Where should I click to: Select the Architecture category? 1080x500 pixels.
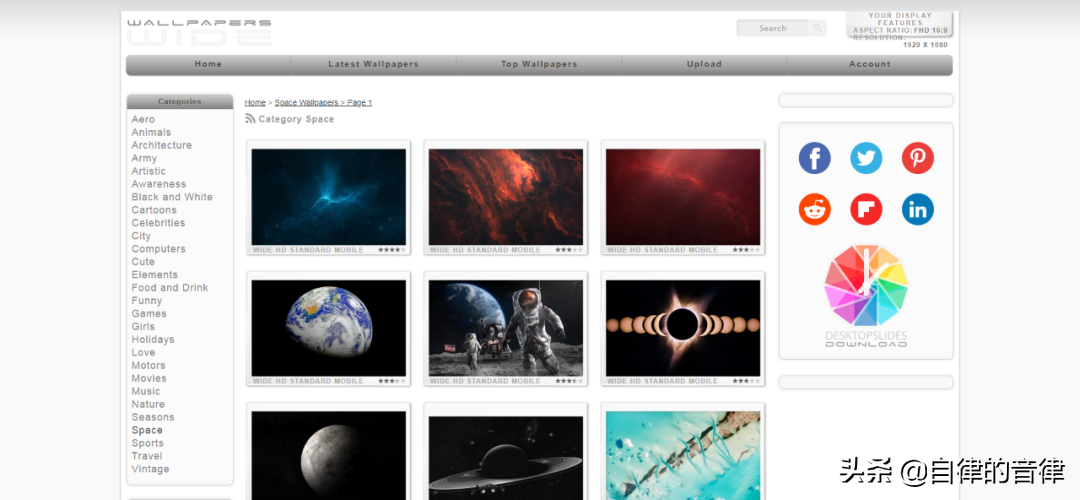point(162,145)
